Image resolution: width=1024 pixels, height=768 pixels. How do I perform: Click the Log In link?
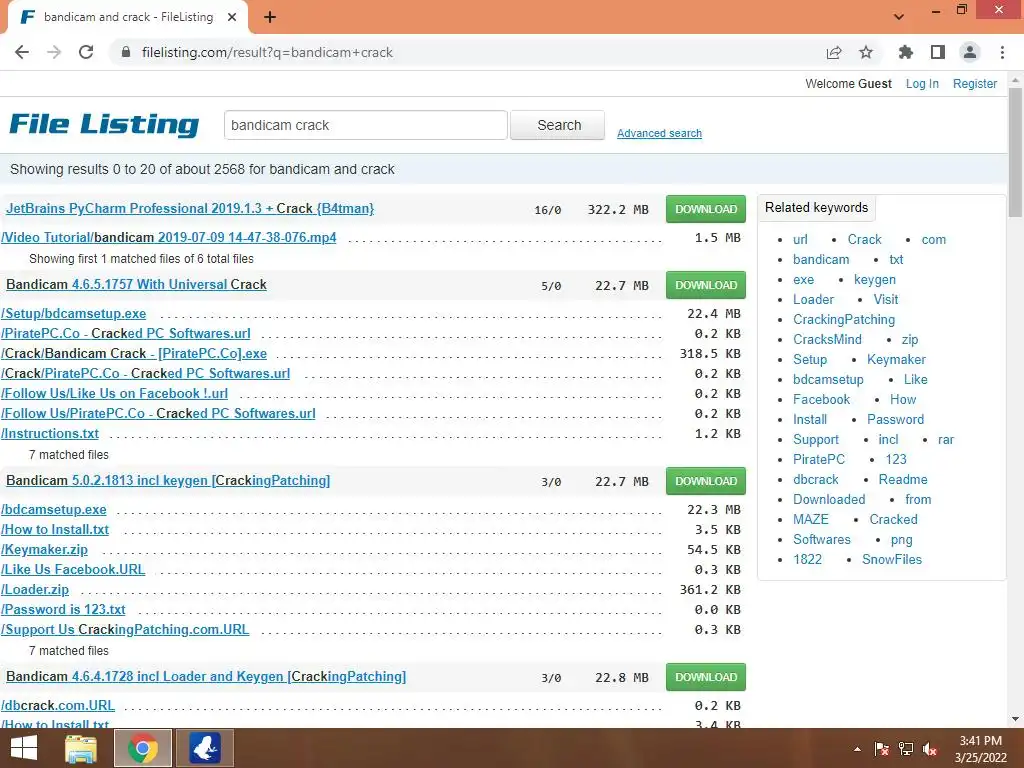922,84
